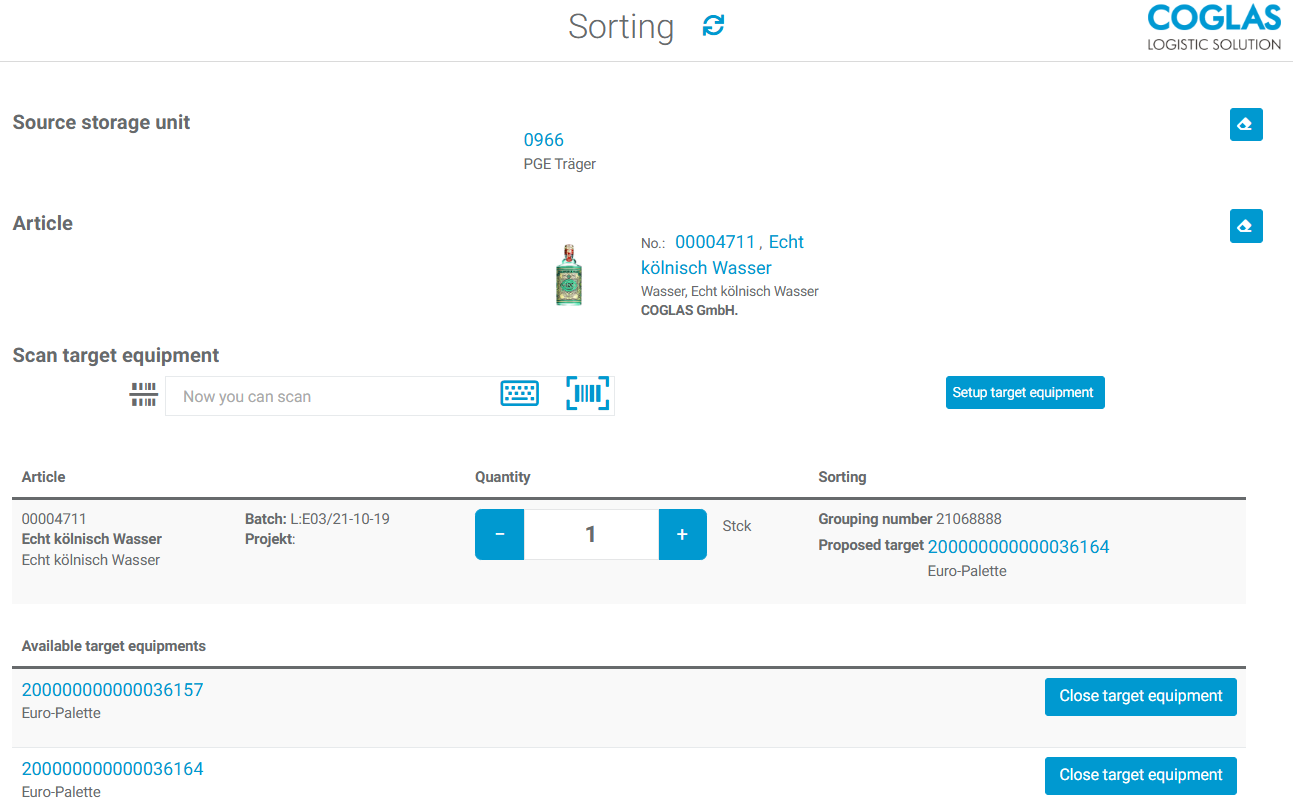The width and height of the screenshot is (1293, 802).
Task: Click Setup target equipment button
Action: 1025,392
